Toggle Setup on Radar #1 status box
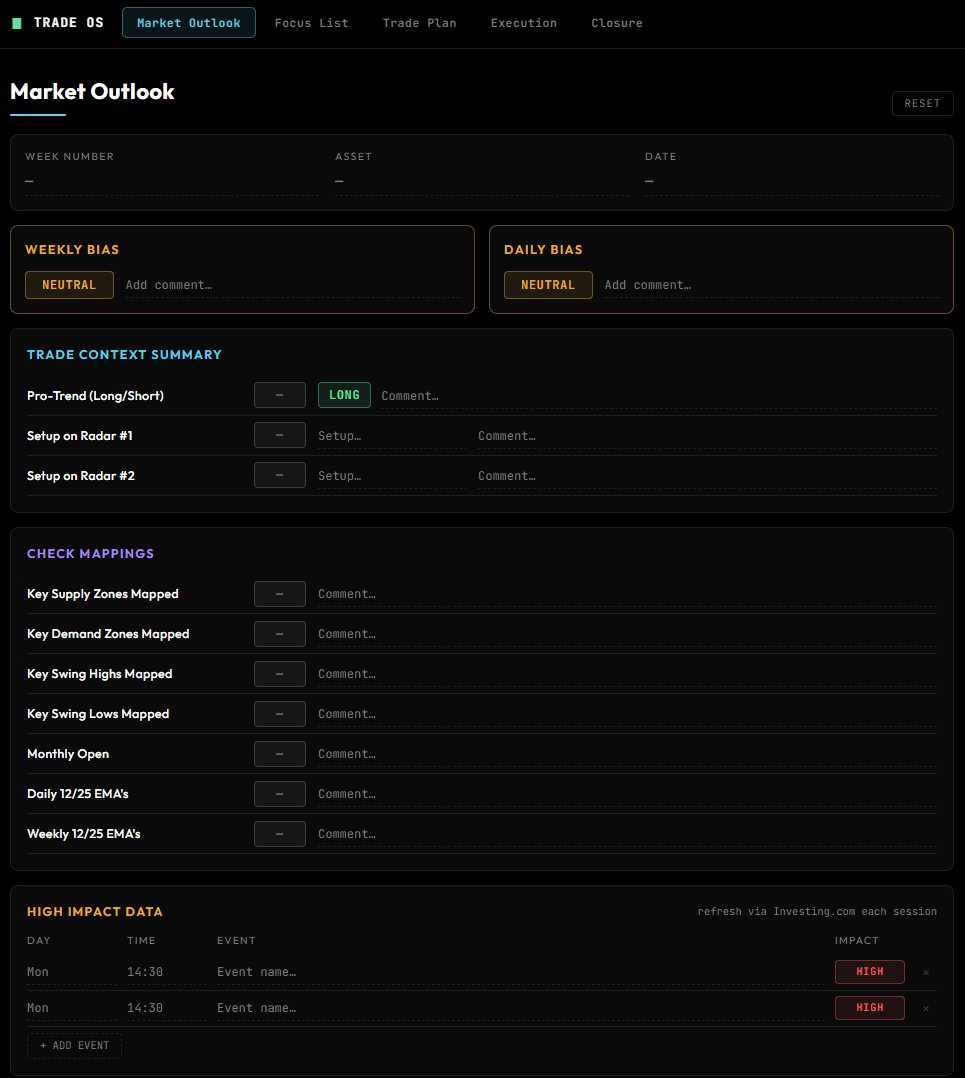Viewport: 965px width, 1078px height. (280, 435)
